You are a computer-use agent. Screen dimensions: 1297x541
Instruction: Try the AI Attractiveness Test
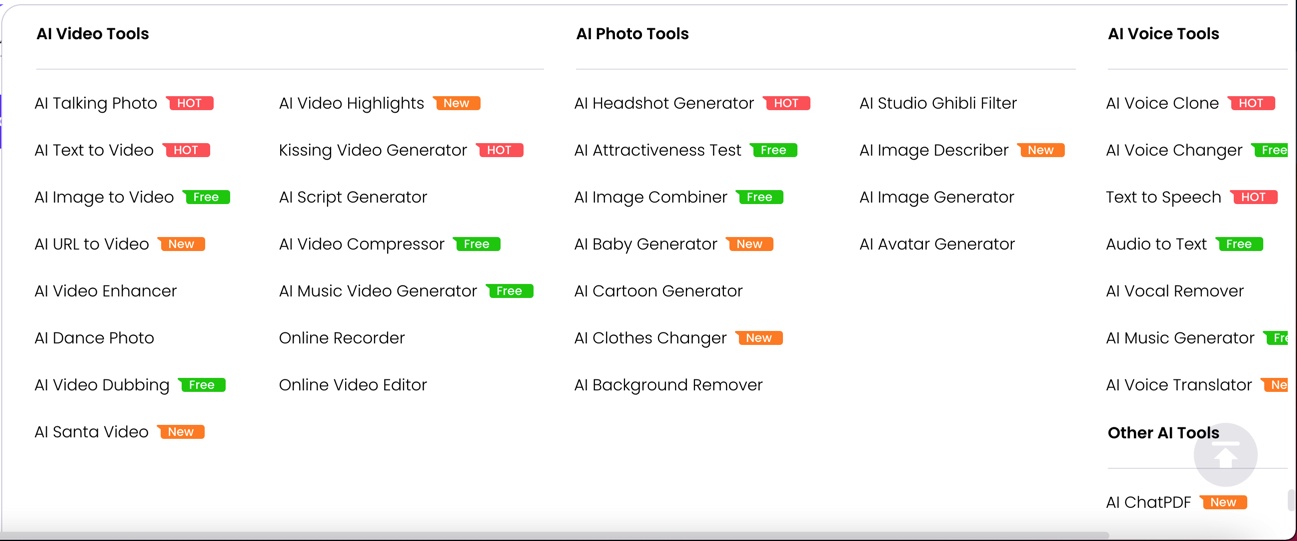click(x=658, y=150)
